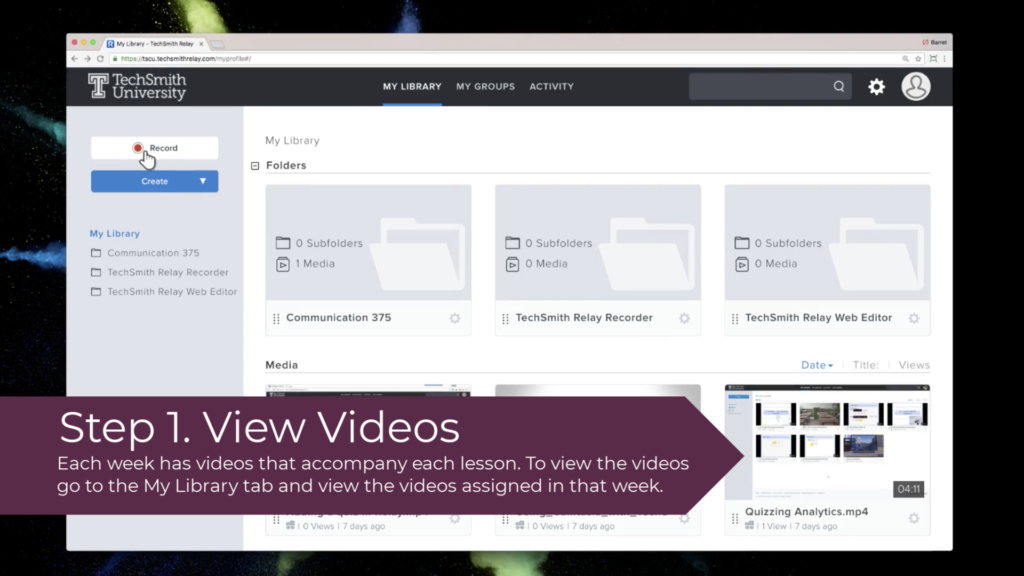Screen dimensions: 1024x576
Task: Sort media by Title
Action: pos(865,365)
